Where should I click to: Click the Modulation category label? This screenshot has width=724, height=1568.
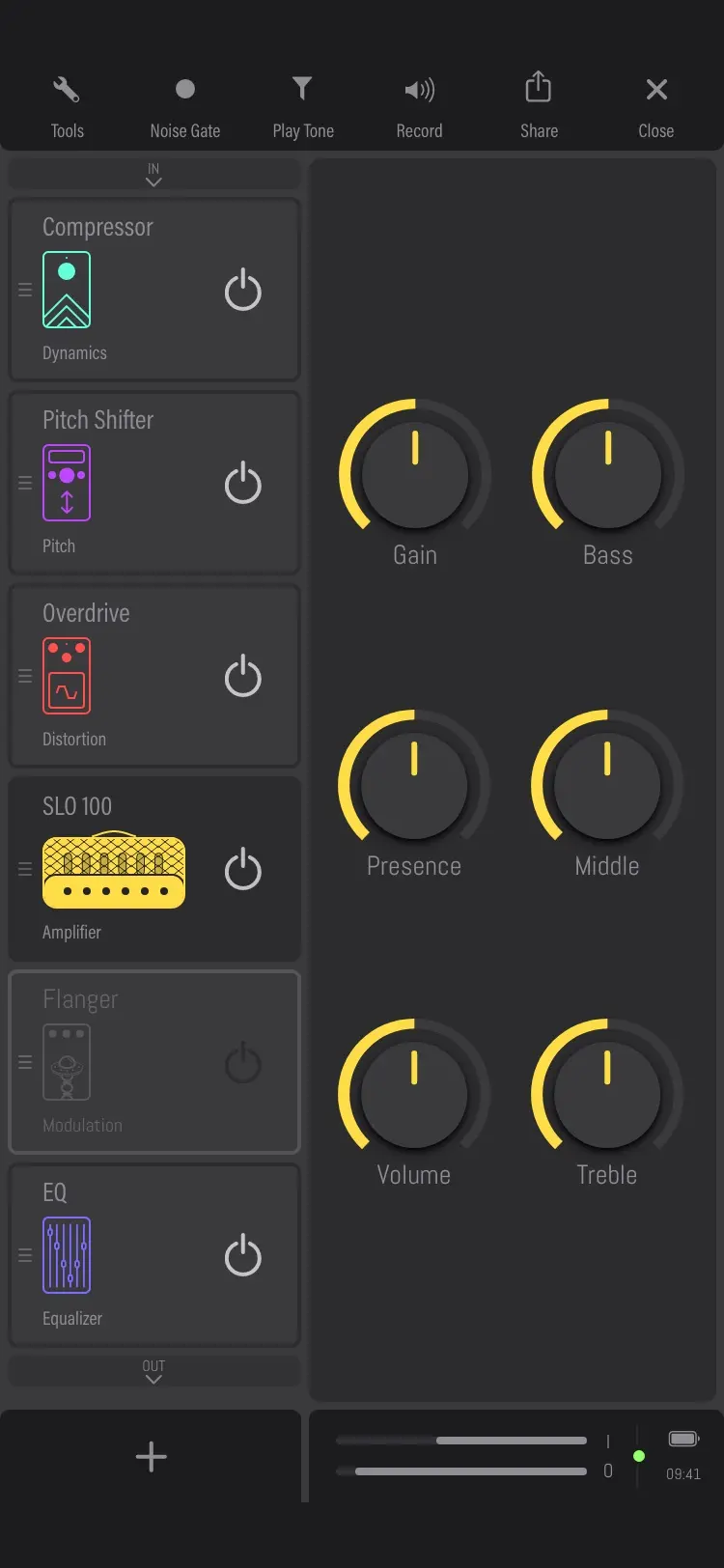pos(82,1125)
